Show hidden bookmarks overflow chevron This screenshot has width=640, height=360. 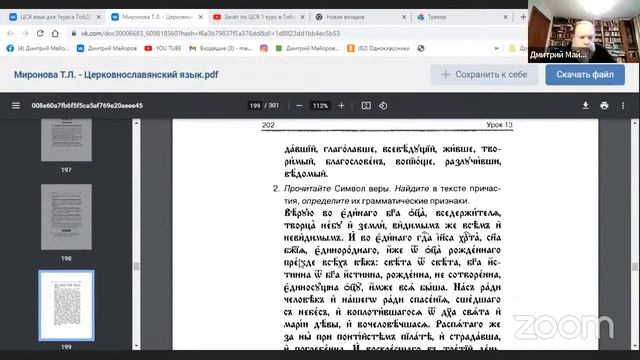coord(496,48)
